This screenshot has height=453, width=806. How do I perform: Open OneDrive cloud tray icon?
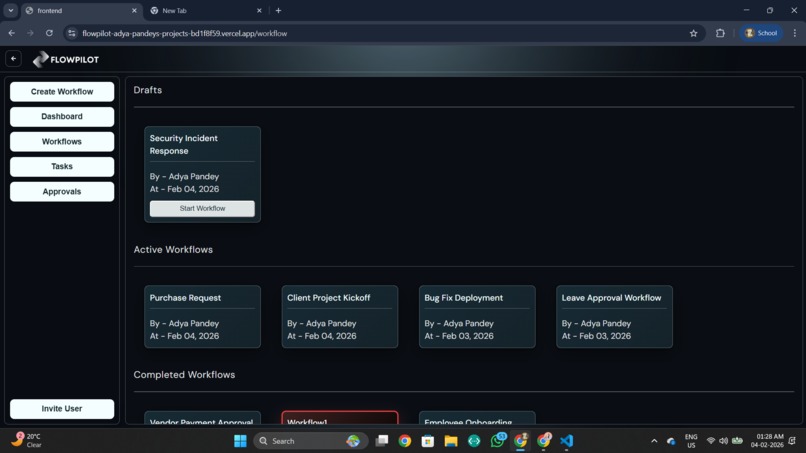pos(671,441)
